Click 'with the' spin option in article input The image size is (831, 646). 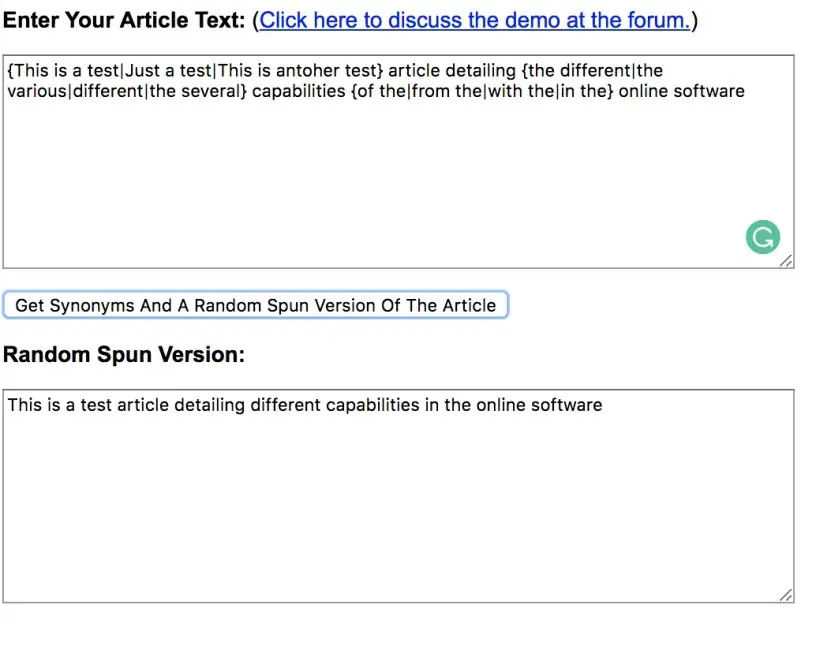coord(520,92)
